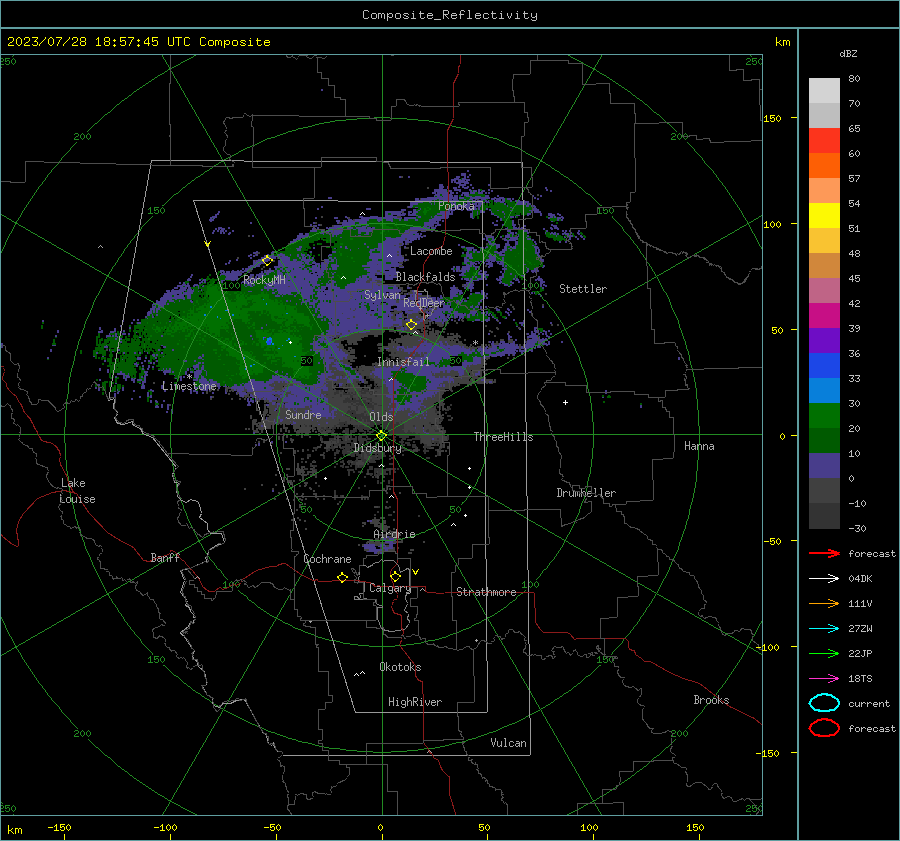Click the Sylvan label

(x=382, y=295)
